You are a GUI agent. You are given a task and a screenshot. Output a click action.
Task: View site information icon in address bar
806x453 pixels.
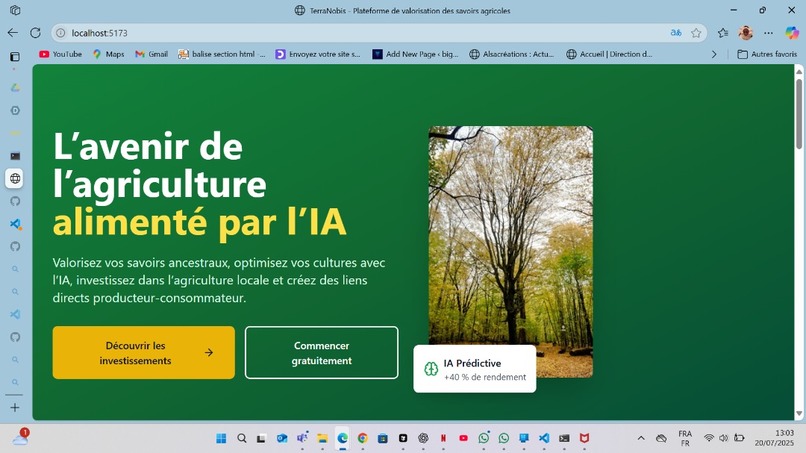point(61,33)
